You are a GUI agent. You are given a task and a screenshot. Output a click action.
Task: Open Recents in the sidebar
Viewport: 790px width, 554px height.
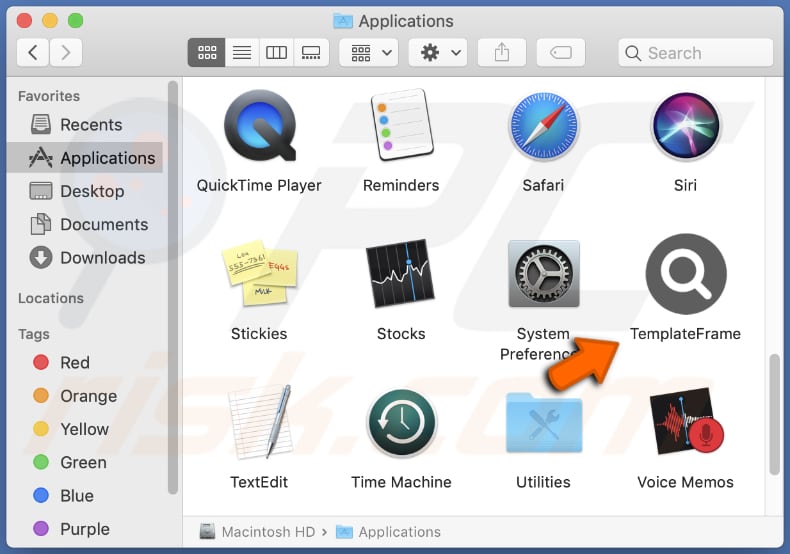(85, 124)
